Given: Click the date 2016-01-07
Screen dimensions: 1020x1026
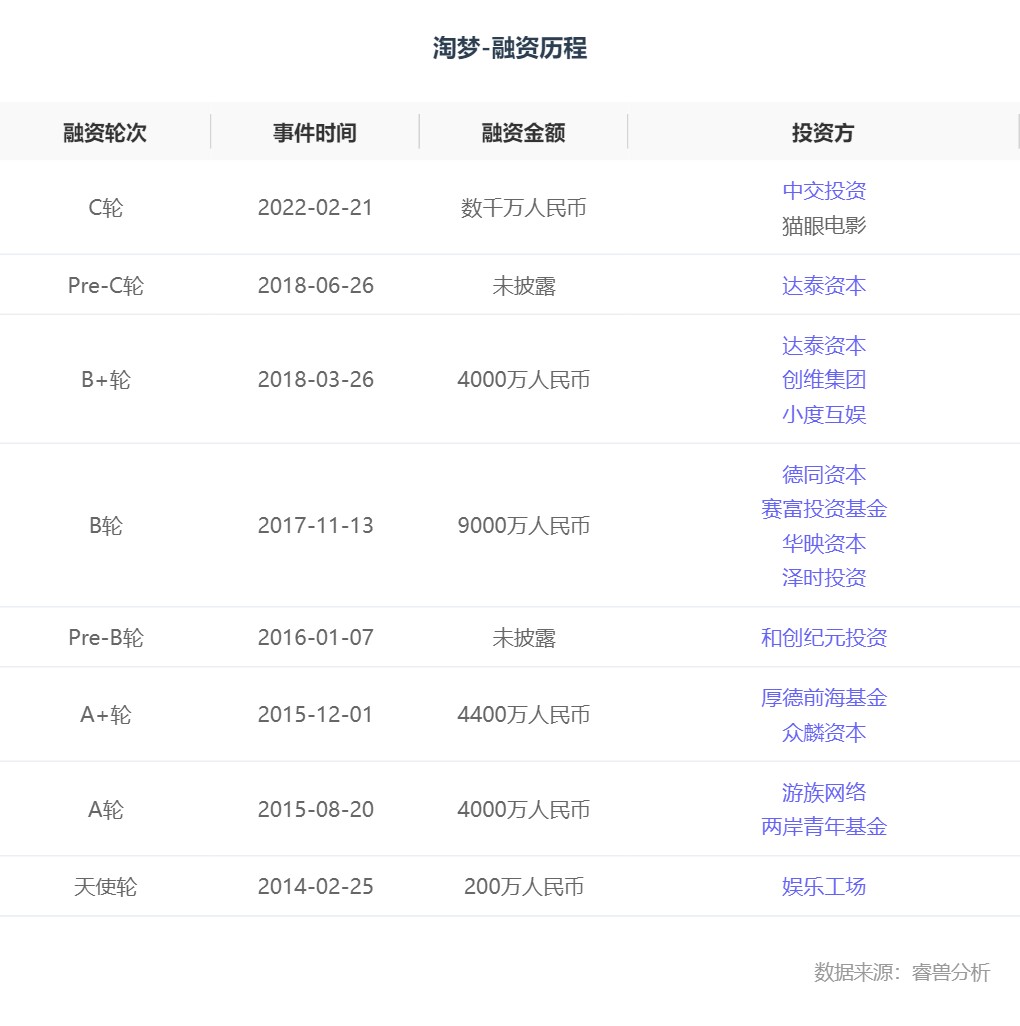Looking at the screenshot, I should 315,637.
